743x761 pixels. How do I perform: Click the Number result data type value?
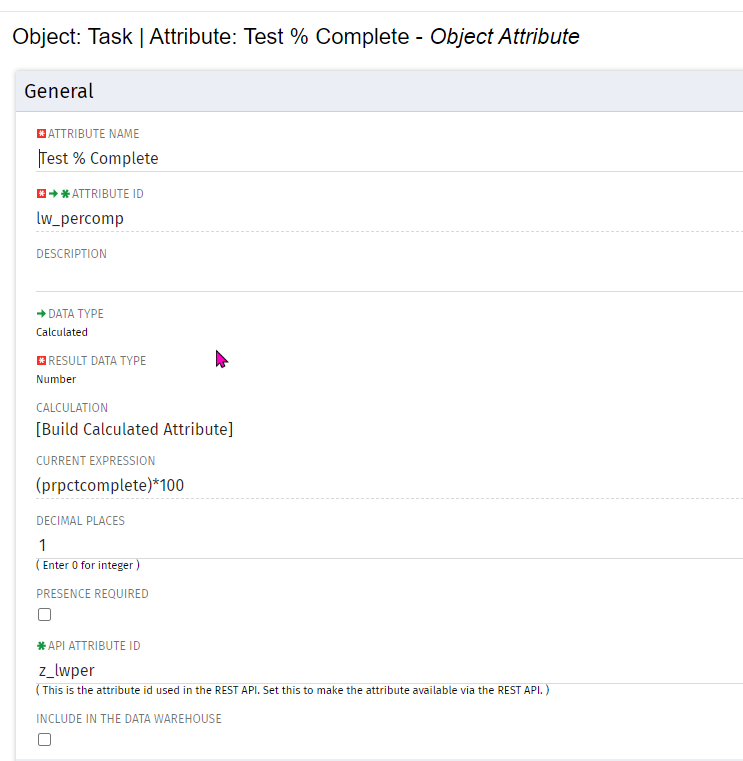[56, 379]
